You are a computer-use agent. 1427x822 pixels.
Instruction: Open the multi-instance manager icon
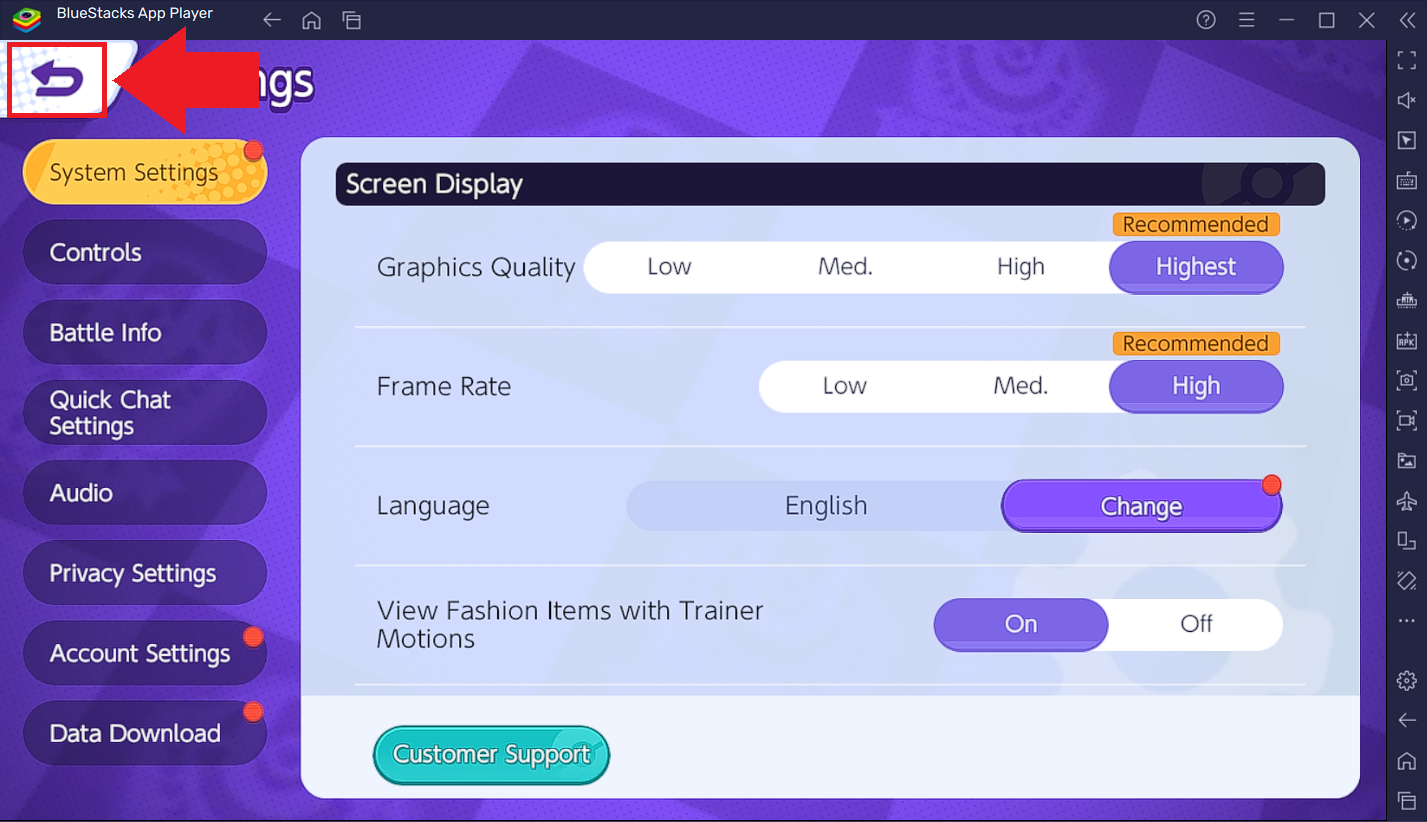pos(1407,300)
